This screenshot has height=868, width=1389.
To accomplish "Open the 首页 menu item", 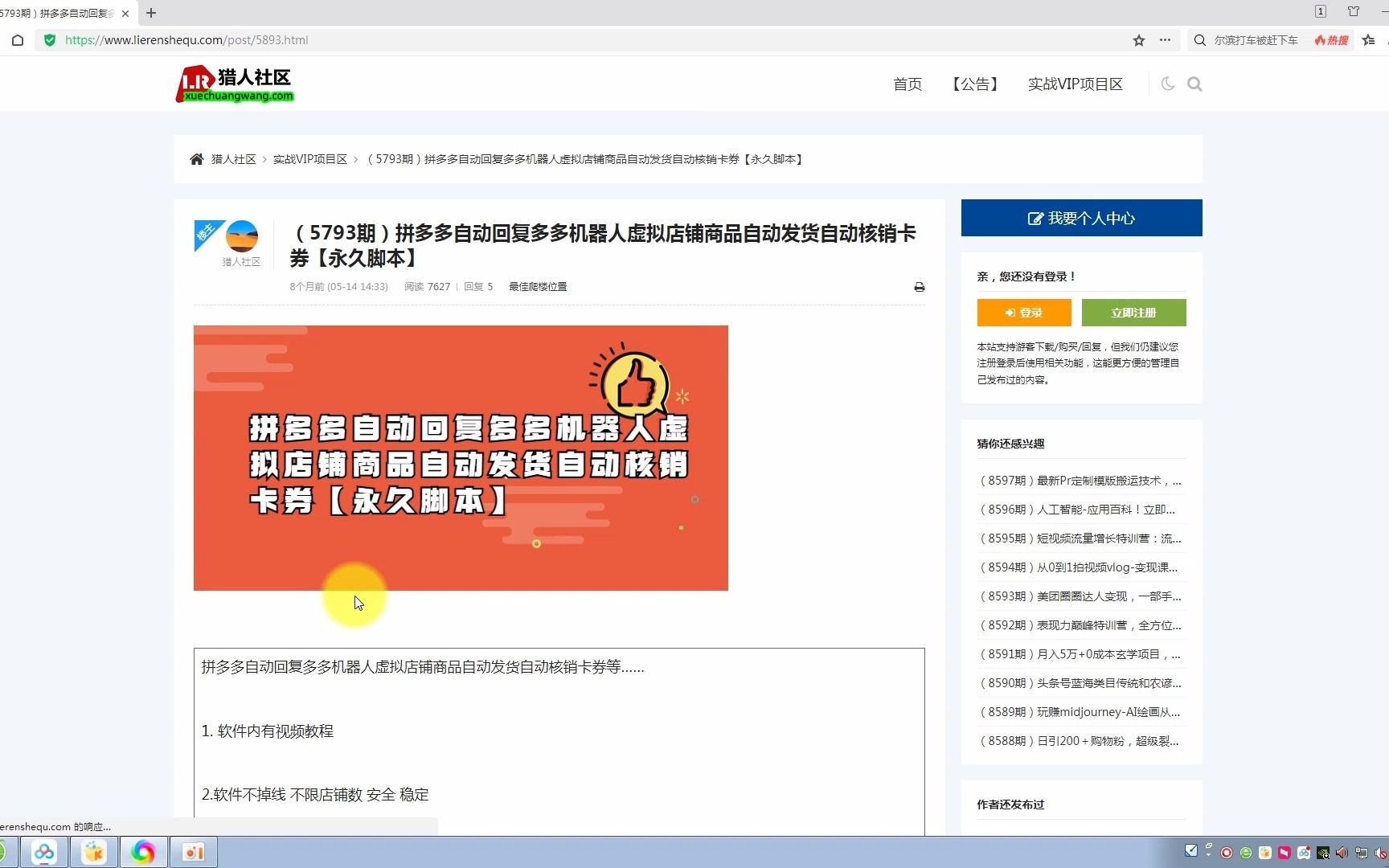I will [x=908, y=84].
